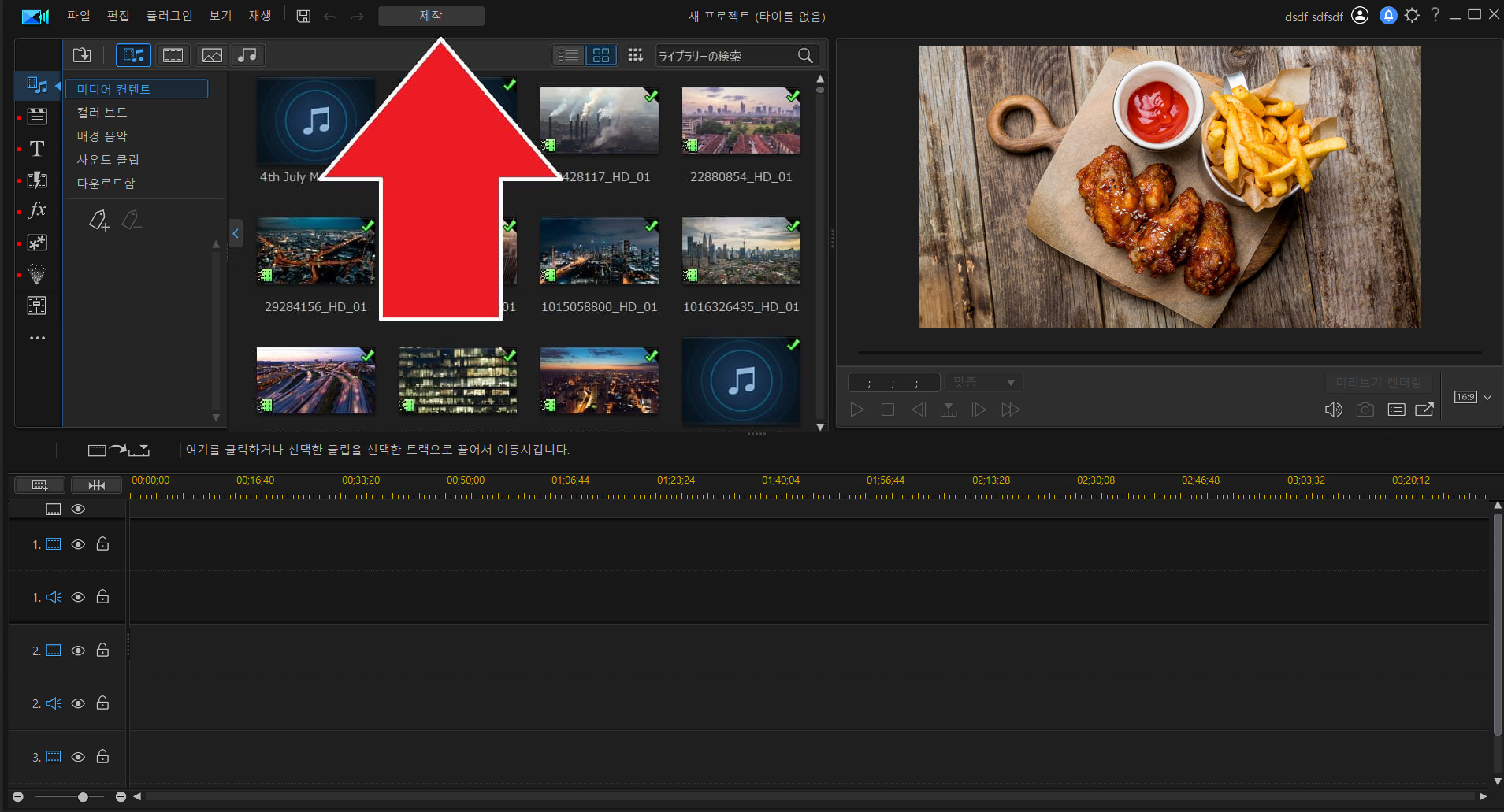Viewport: 1504px width, 812px height.
Task: Open the 파일 menu
Action: [x=79, y=16]
